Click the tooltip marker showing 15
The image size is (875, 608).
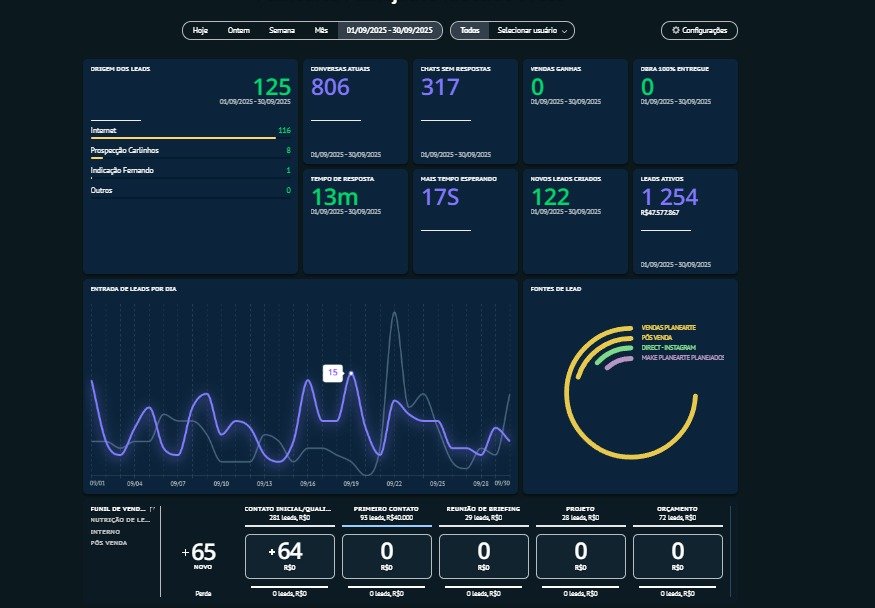332,372
